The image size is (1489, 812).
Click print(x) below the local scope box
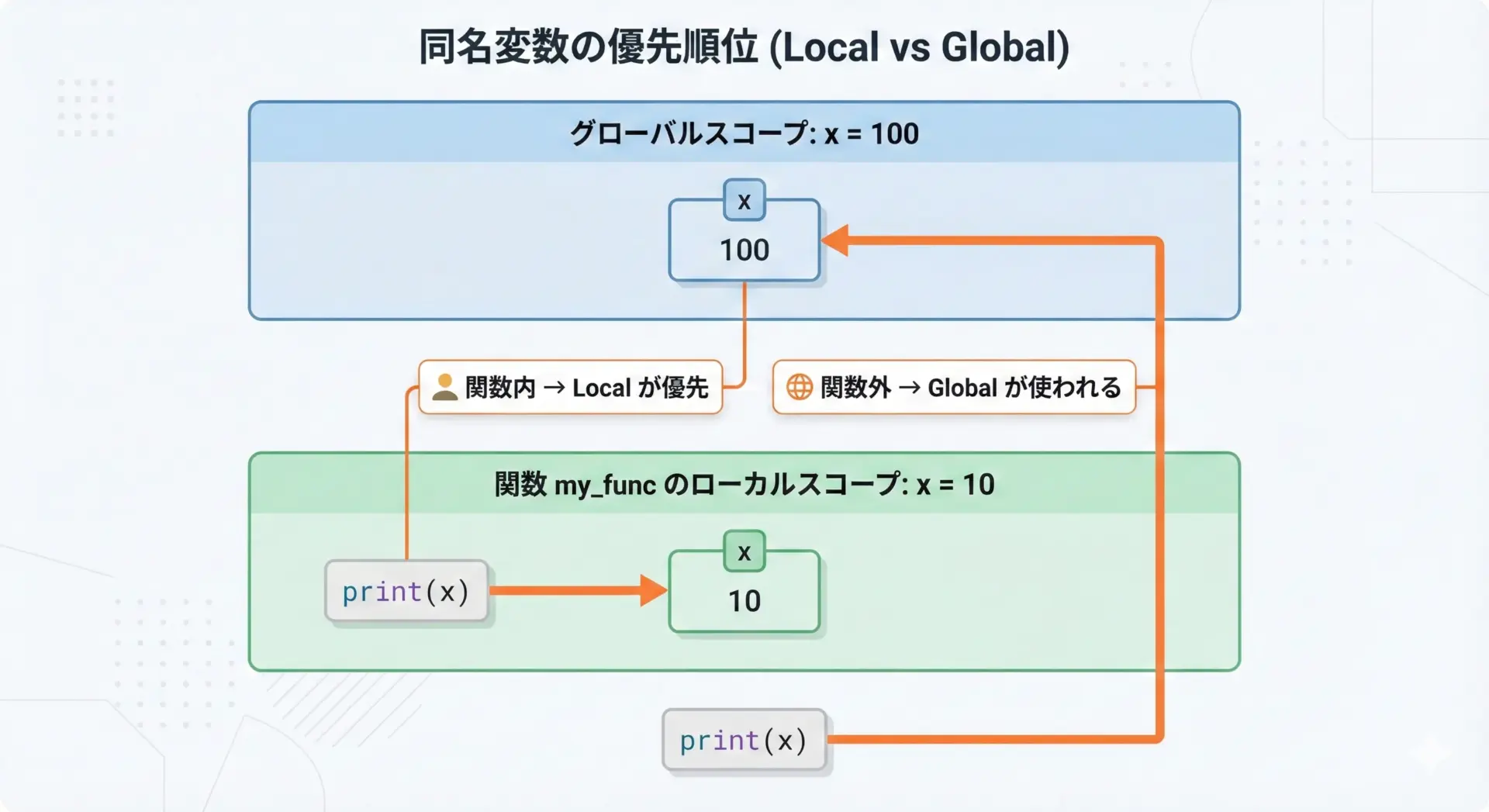(744, 741)
